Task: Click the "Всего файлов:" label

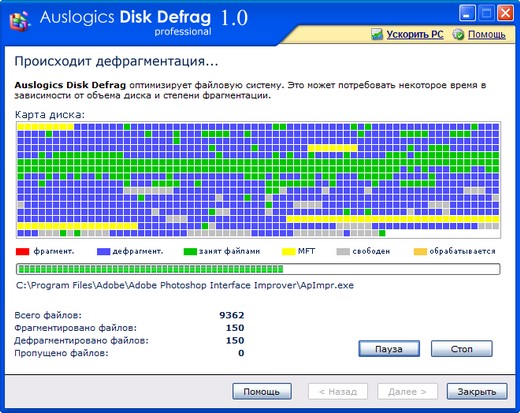Action: point(48,315)
